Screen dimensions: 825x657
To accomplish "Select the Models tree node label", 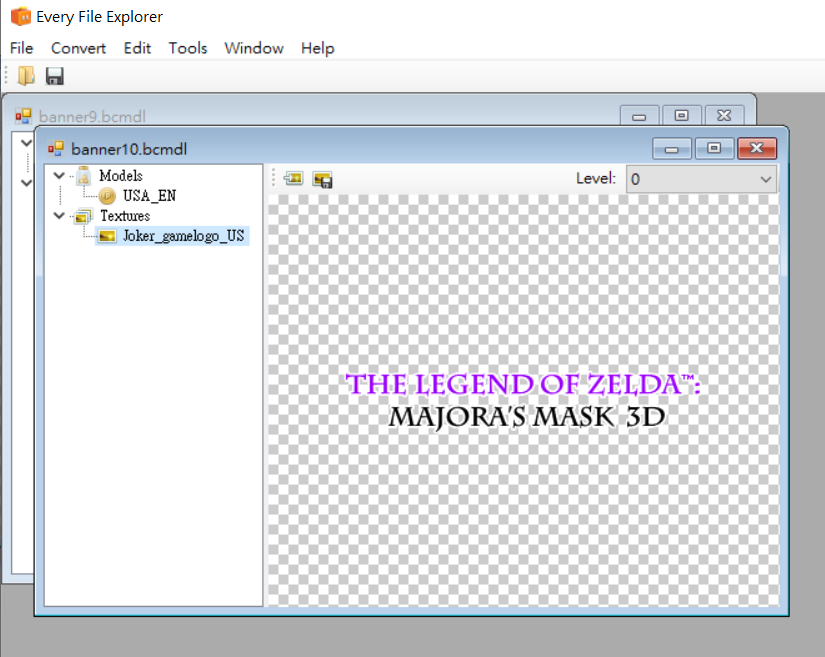I will [x=121, y=176].
